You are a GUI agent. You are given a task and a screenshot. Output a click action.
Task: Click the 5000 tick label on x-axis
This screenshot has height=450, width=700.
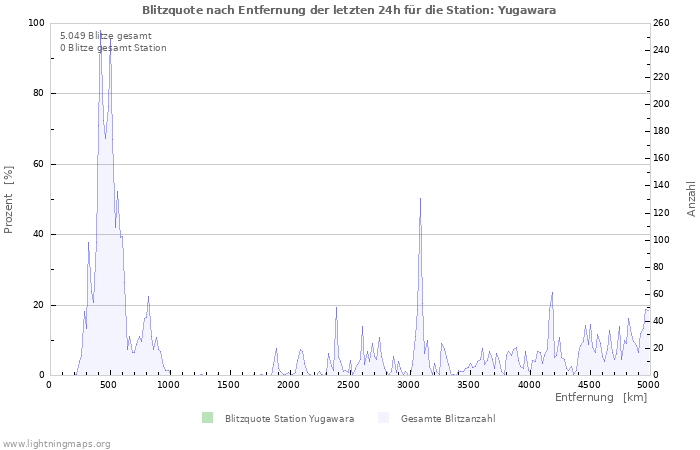(648, 385)
